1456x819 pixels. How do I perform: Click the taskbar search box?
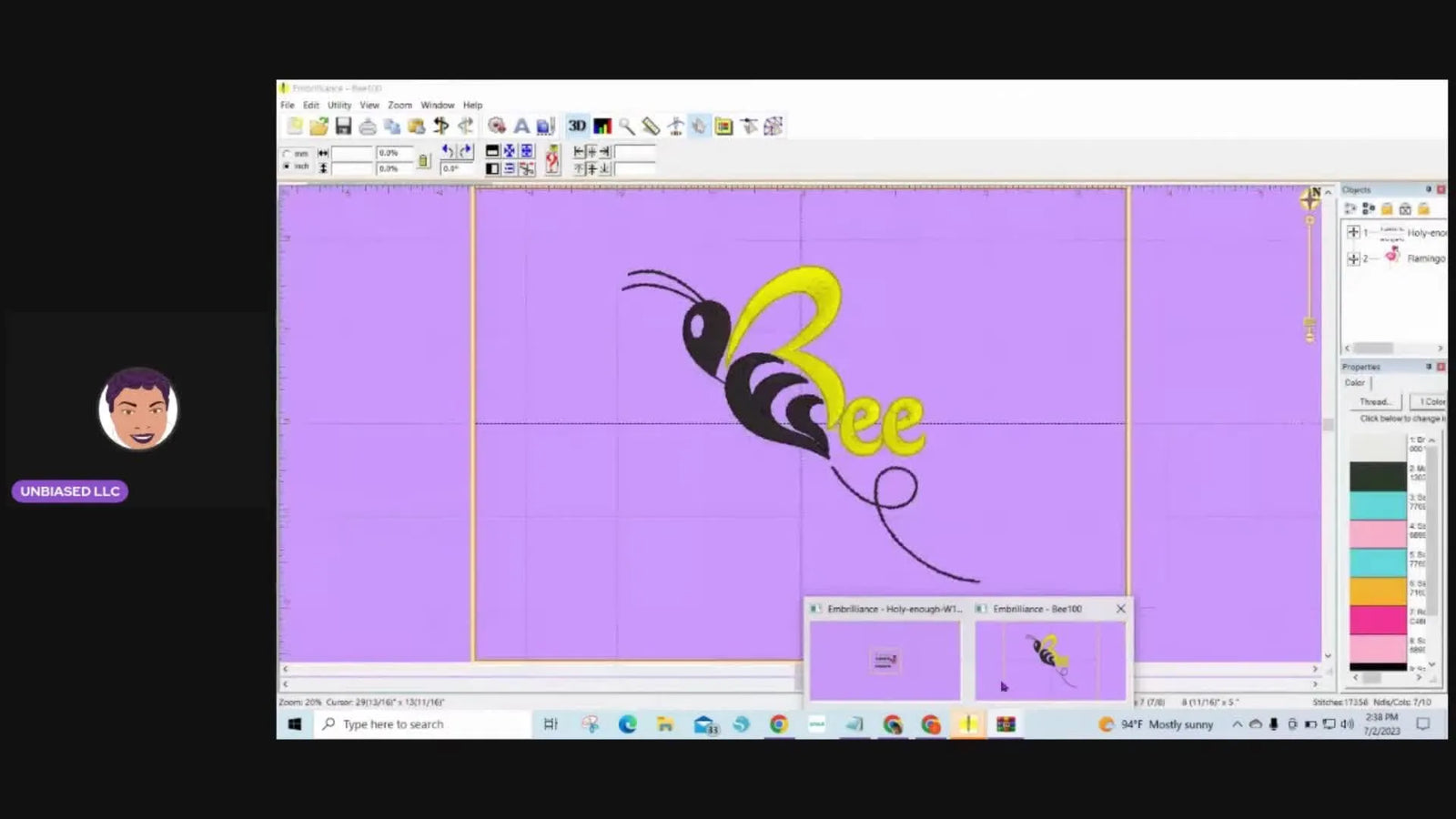point(423,724)
